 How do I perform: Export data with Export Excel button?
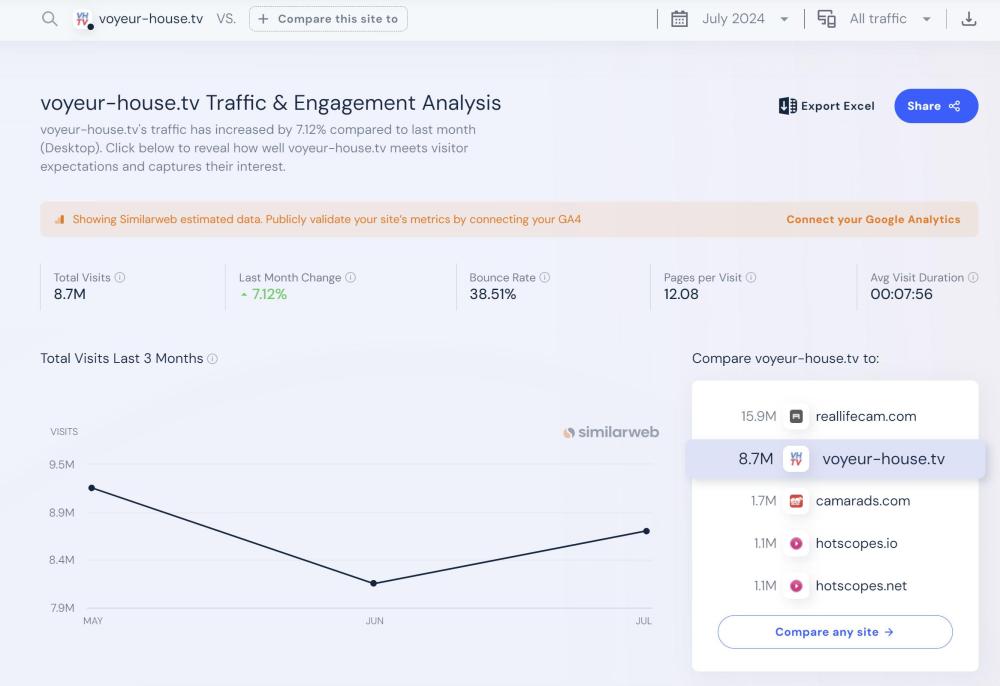click(x=827, y=106)
